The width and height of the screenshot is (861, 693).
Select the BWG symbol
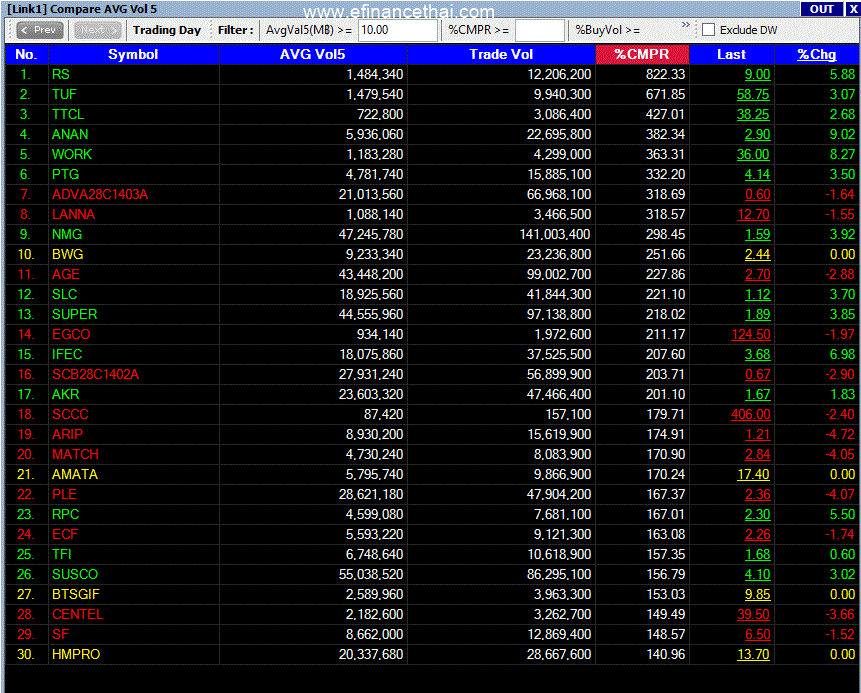pyautogui.click(x=68, y=254)
